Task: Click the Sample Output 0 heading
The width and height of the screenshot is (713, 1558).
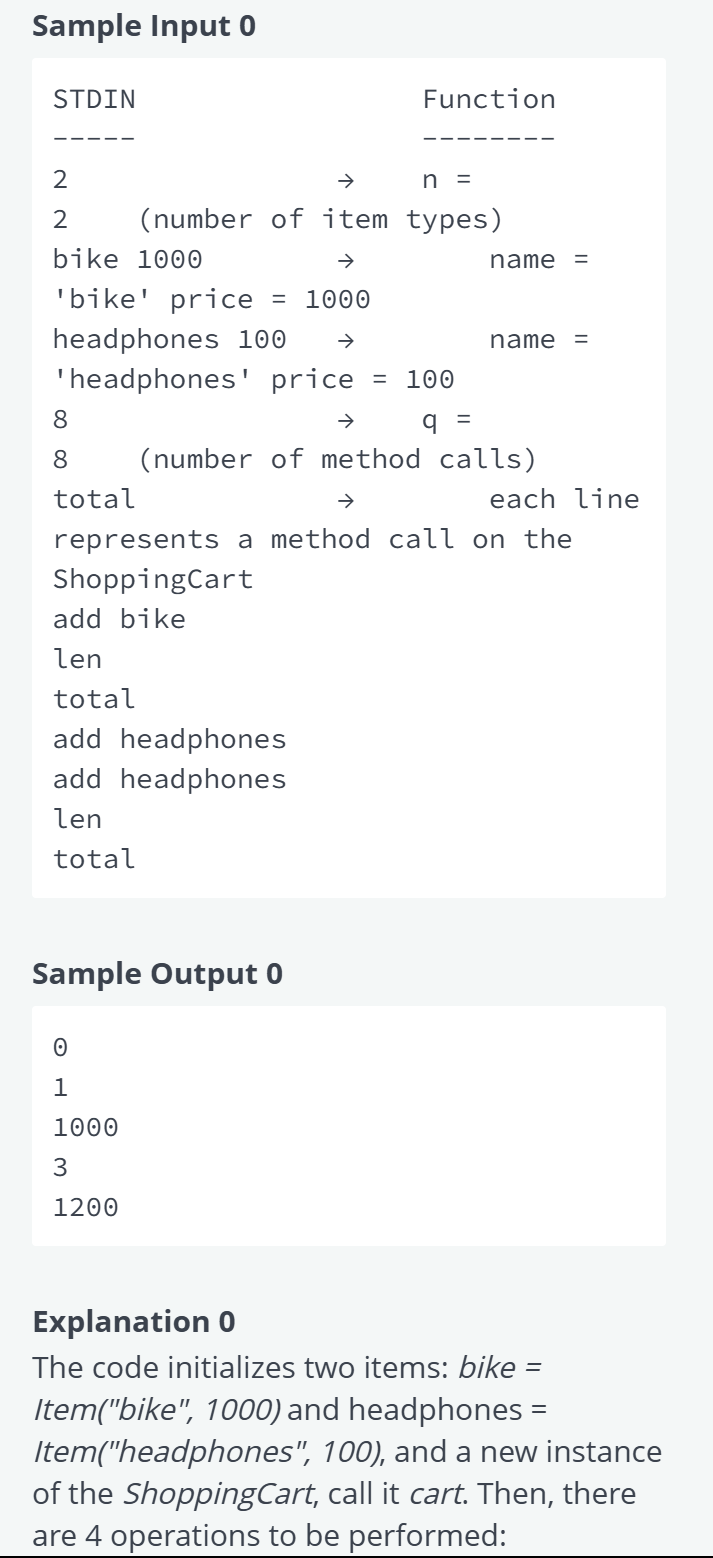Action: click(158, 973)
